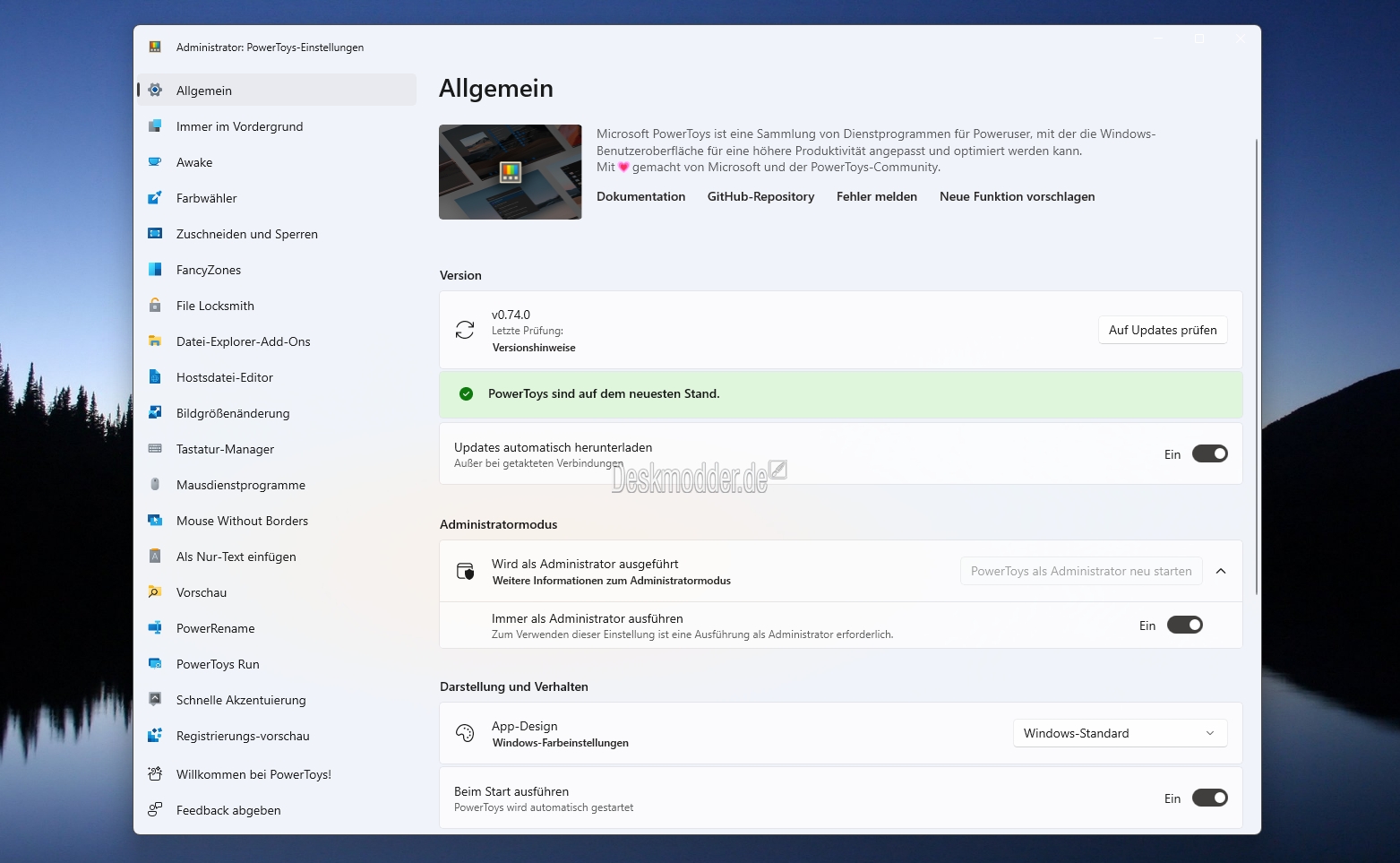Open Weitere Informationen zum Administratormodus link
This screenshot has width=1400, height=863.
(612, 581)
